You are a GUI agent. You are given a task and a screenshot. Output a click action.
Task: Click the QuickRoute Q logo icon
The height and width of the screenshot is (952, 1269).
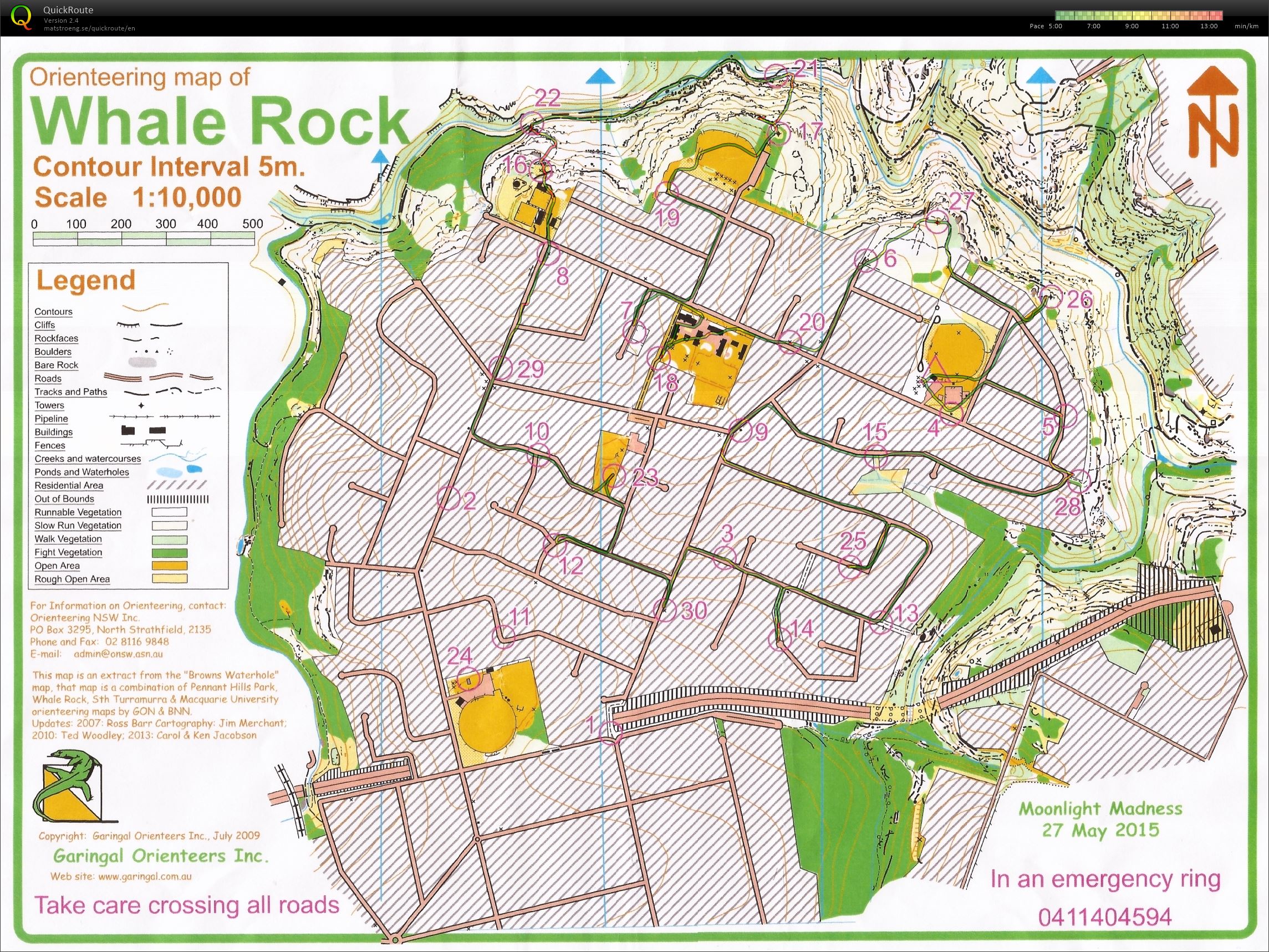coord(22,17)
